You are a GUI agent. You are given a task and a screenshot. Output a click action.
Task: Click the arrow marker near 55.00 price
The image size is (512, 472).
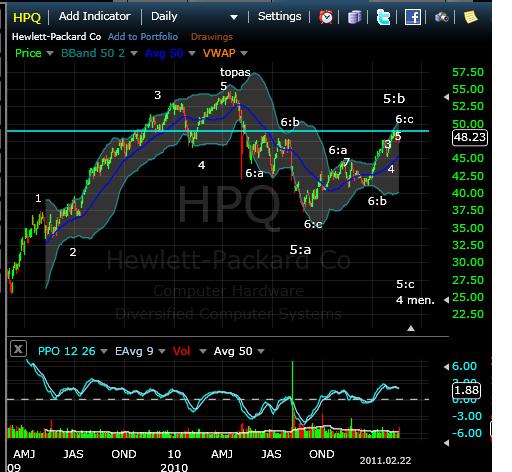[446, 97]
